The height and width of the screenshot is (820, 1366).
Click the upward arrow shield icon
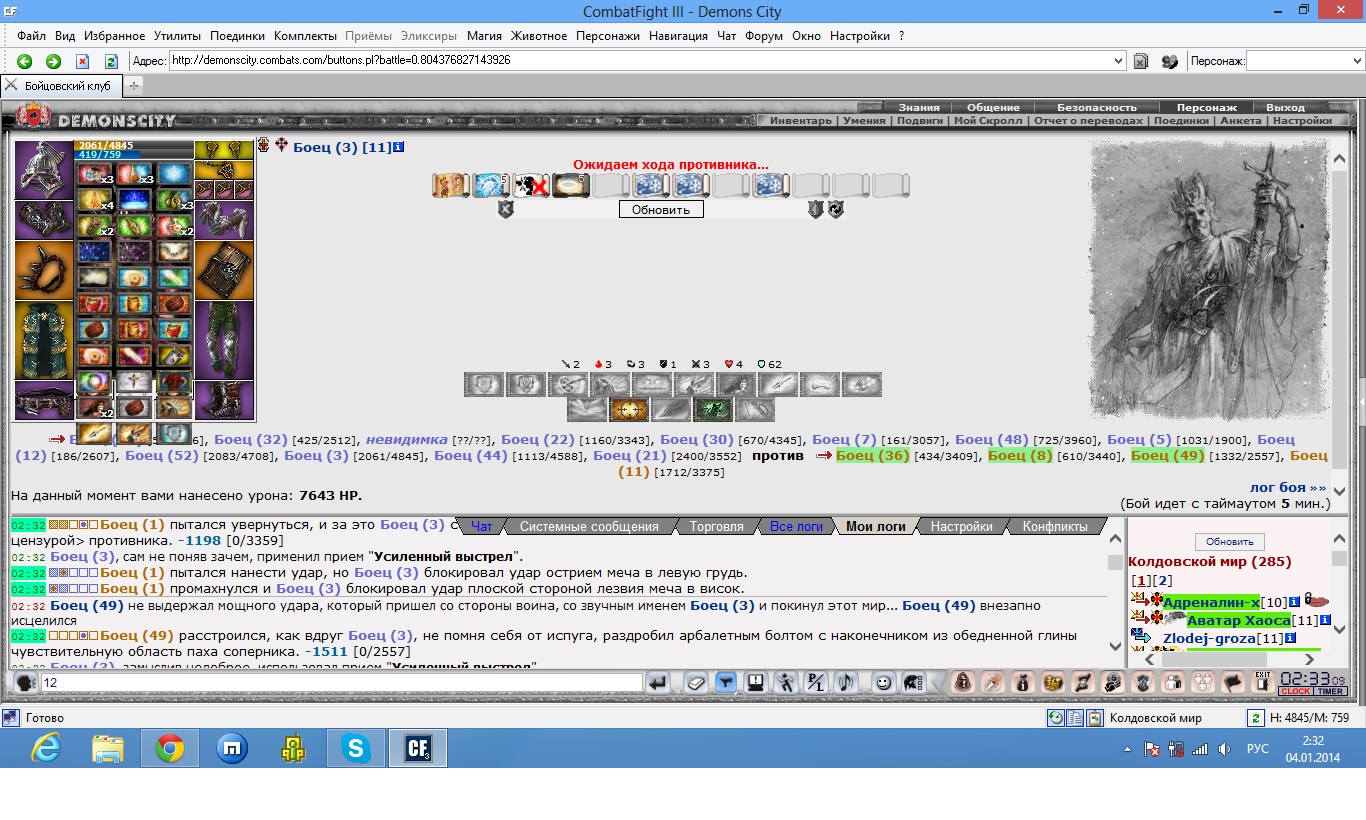816,210
